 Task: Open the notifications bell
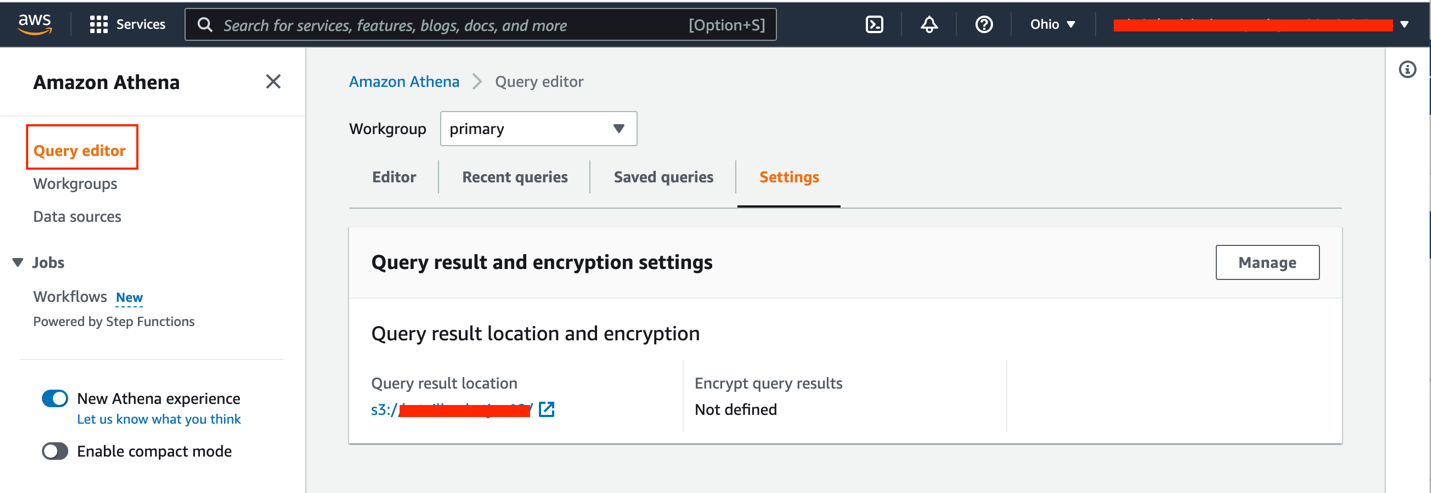point(929,24)
